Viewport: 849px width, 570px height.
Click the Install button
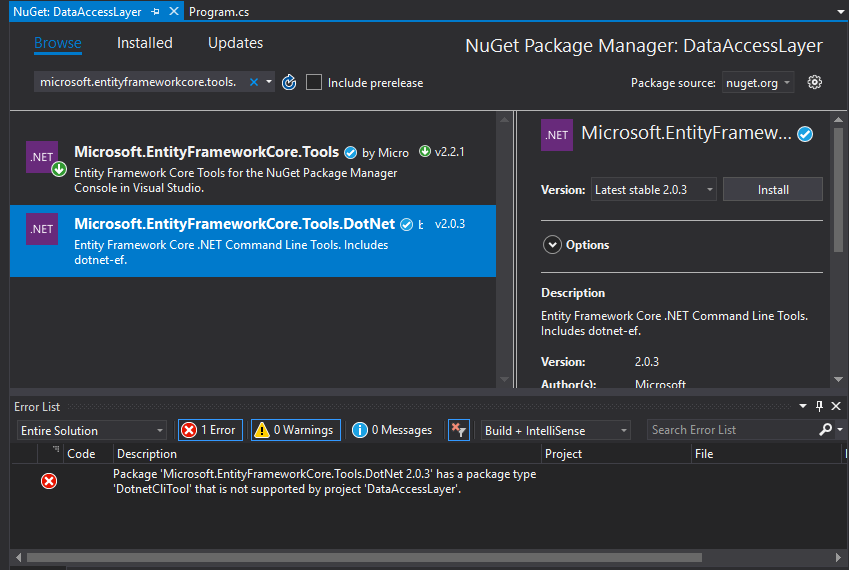pos(772,189)
